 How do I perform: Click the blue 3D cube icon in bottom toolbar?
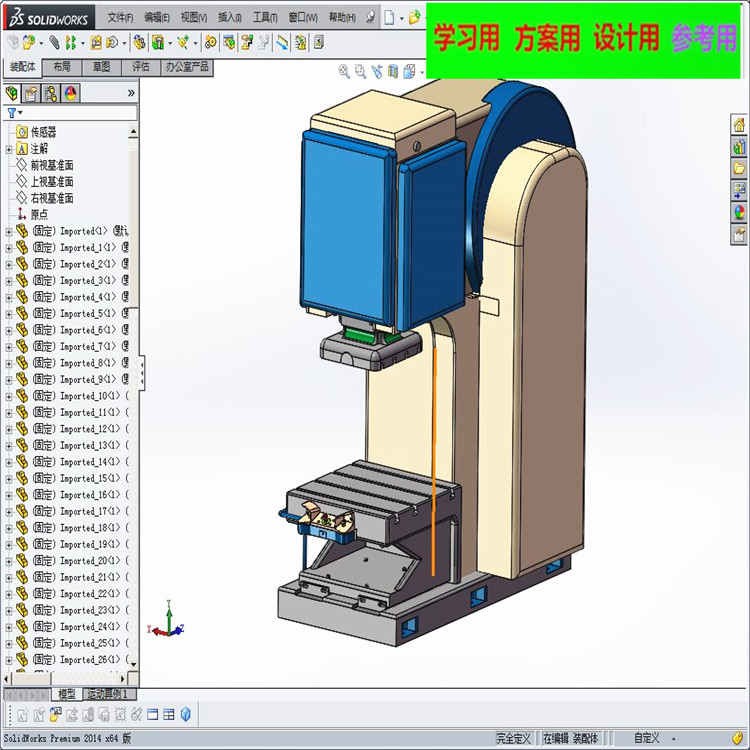pos(186,715)
